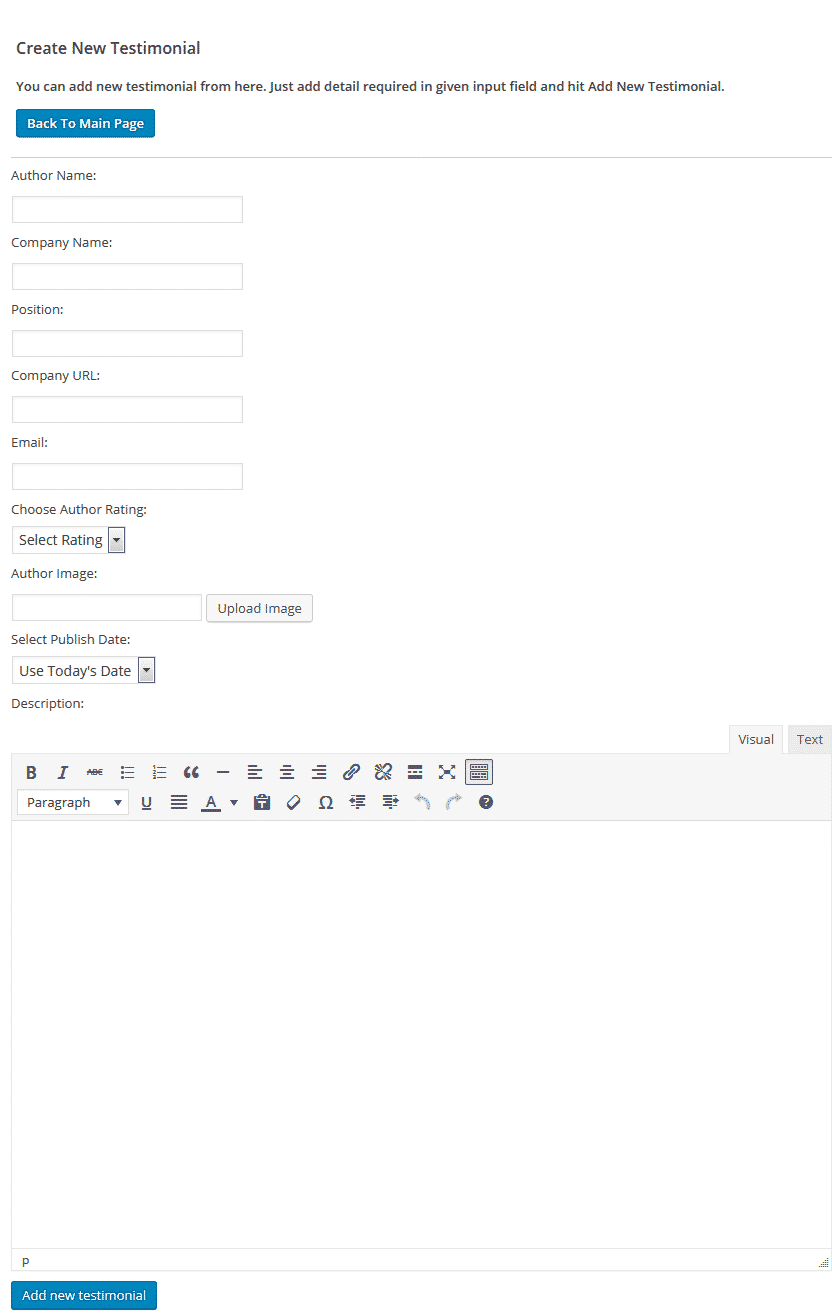Apply the text color
This screenshot has width=832, height=1313.
[211, 802]
